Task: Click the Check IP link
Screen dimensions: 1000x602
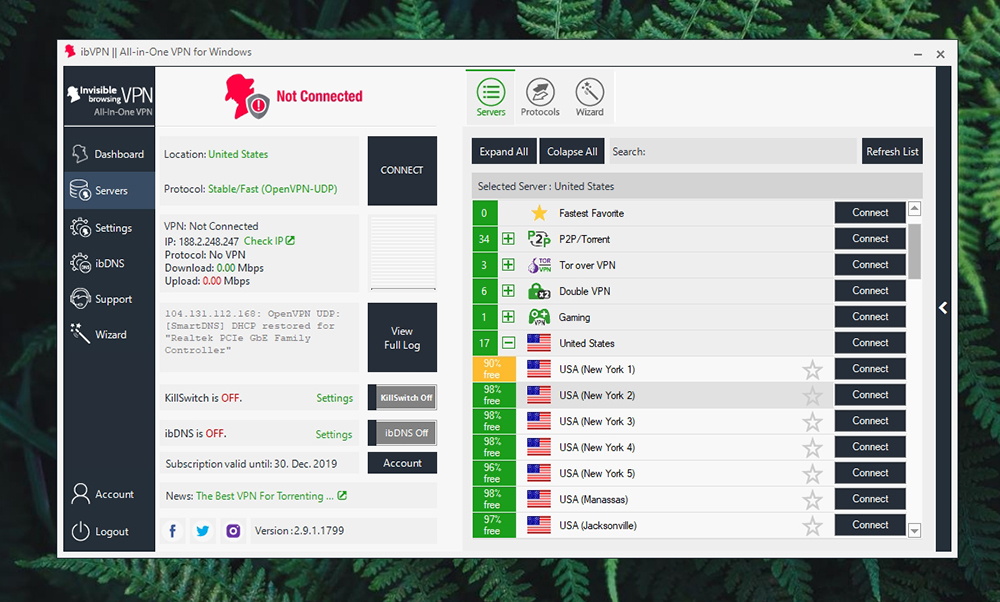Action: [x=263, y=241]
